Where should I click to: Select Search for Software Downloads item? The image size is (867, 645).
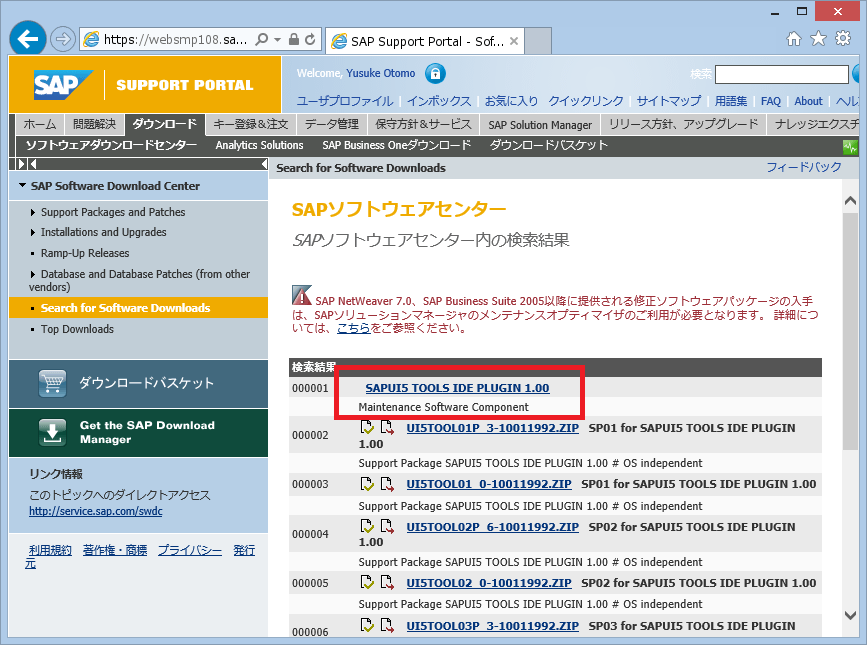(138, 308)
